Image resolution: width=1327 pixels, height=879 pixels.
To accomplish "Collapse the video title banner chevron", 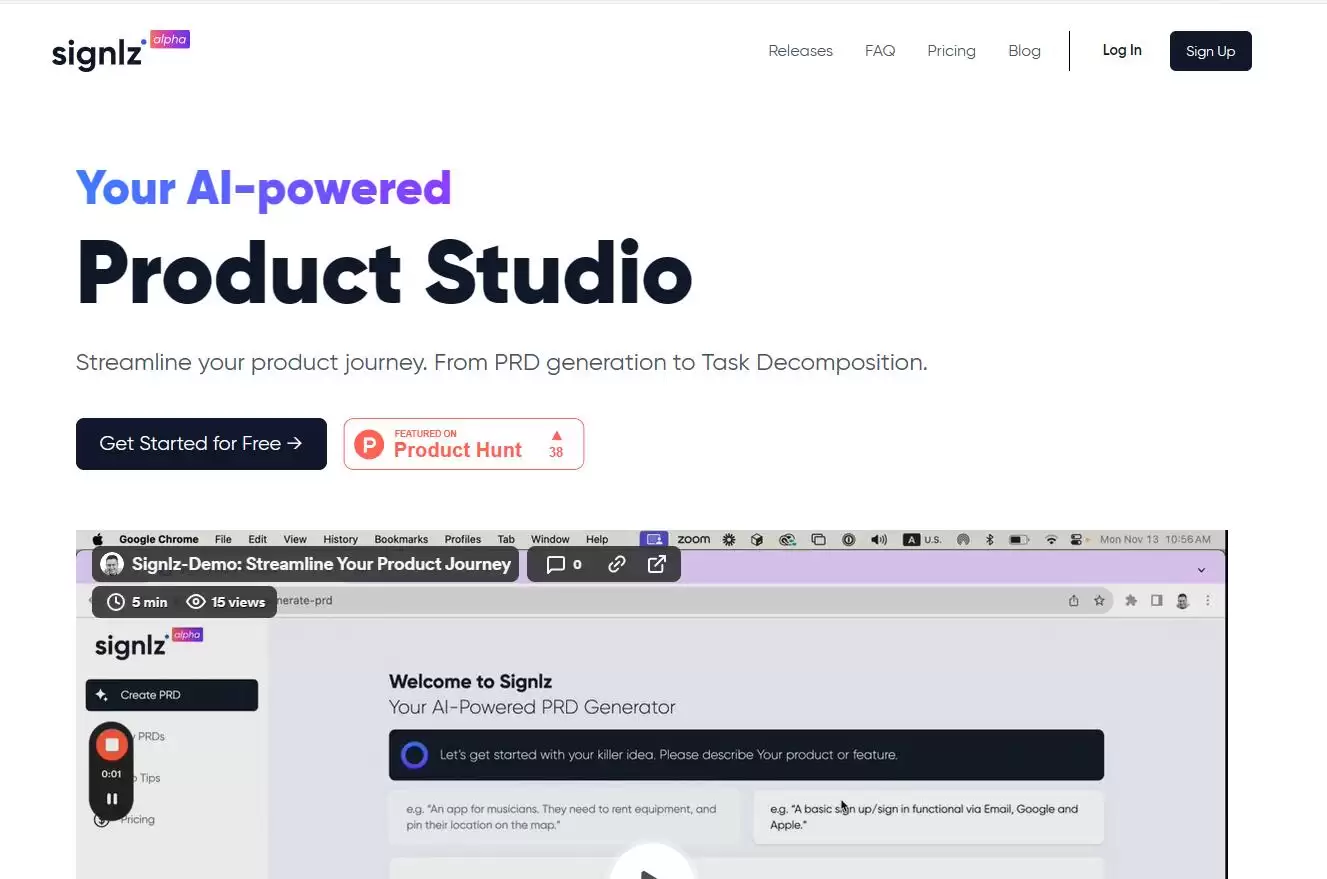I will pyautogui.click(x=1200, y=569).
